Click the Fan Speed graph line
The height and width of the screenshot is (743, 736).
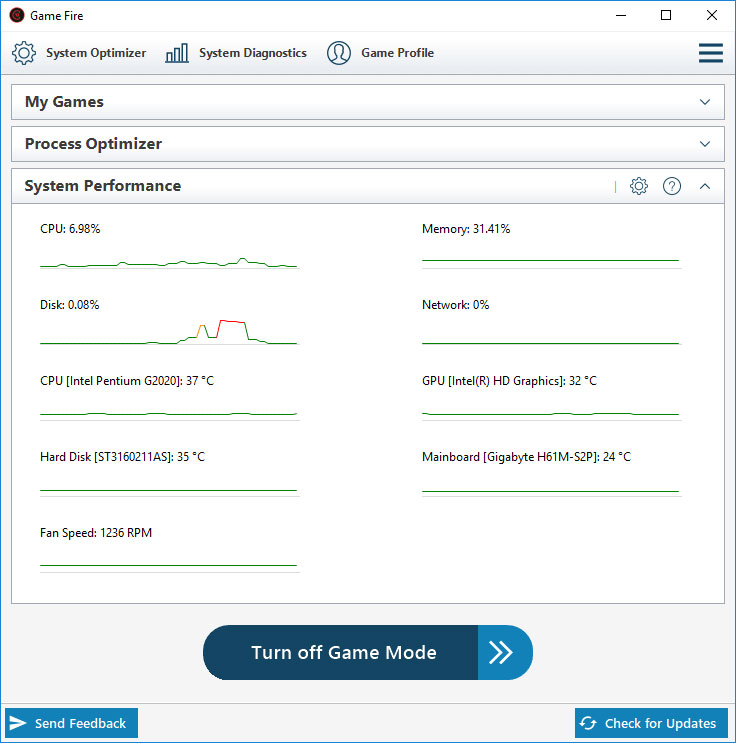pyautogui.click(x=170, y=566)
